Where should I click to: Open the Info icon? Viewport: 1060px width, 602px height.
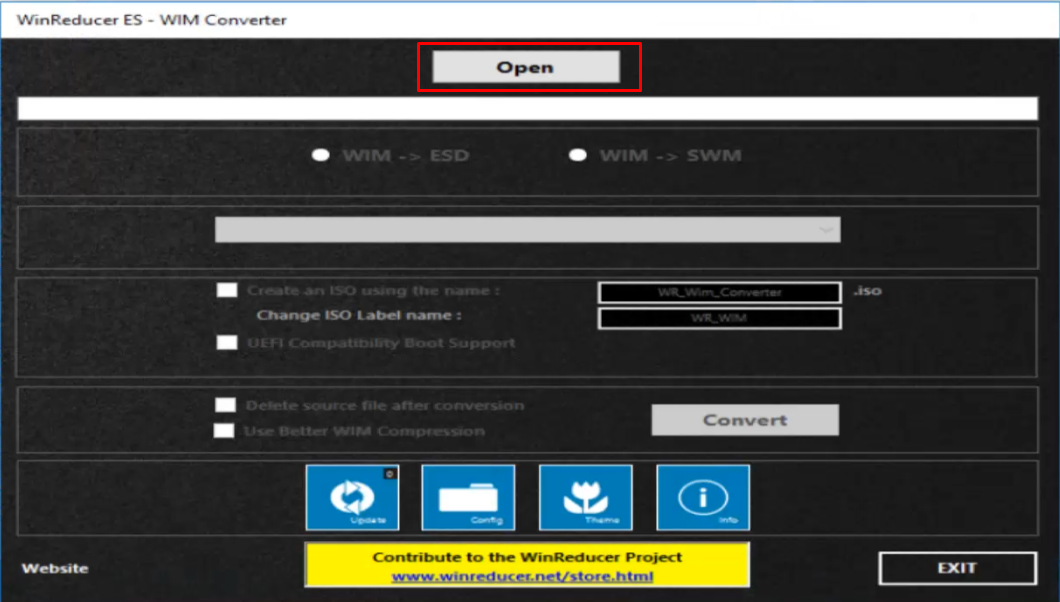click(703, 497)
